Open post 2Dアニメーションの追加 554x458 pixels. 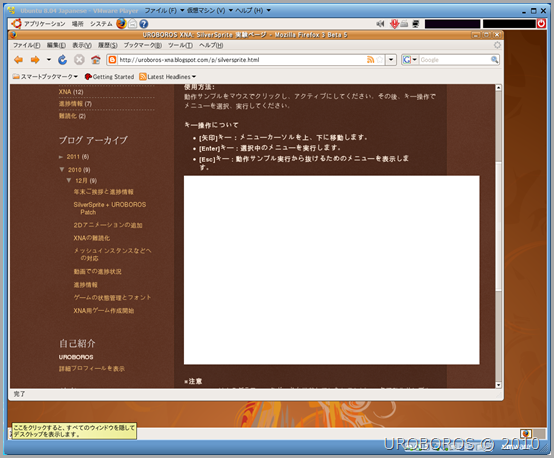pyautogui.click(x=108, y=225)
